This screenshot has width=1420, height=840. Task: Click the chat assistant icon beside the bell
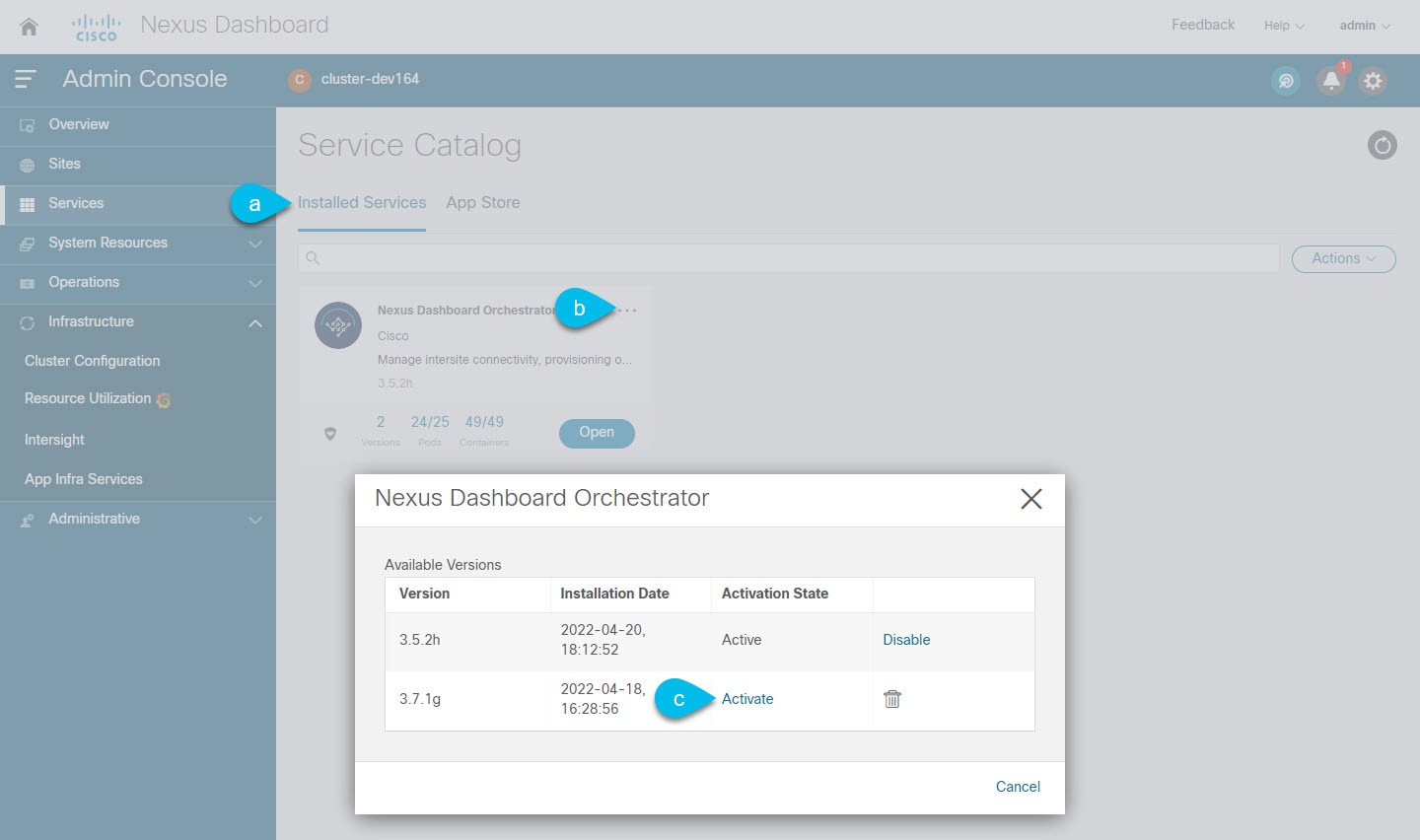click(x=1286, y=81)
